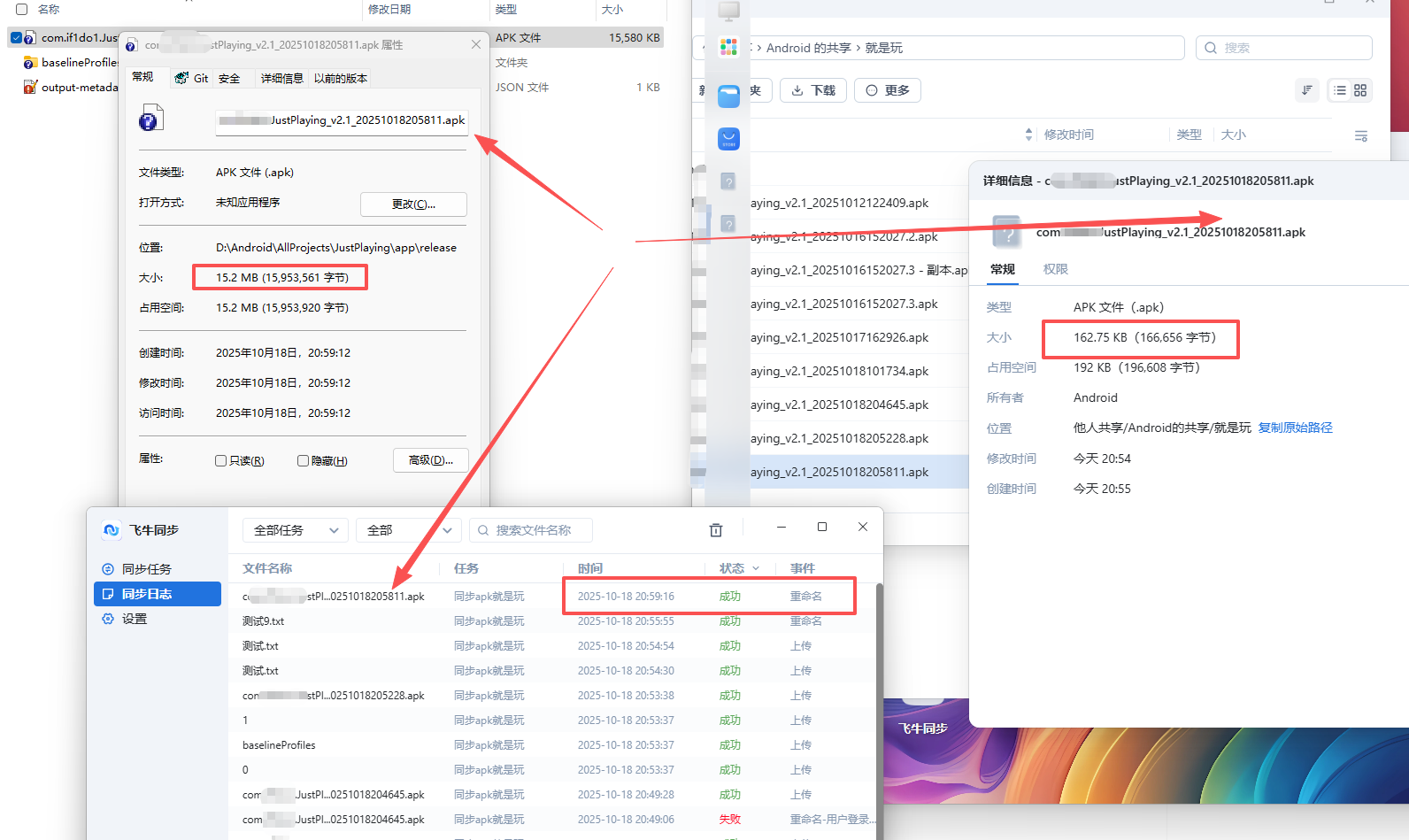Click the 高级(D)... button
Screen dimensions: 1409x840
(x=430, y=460)
